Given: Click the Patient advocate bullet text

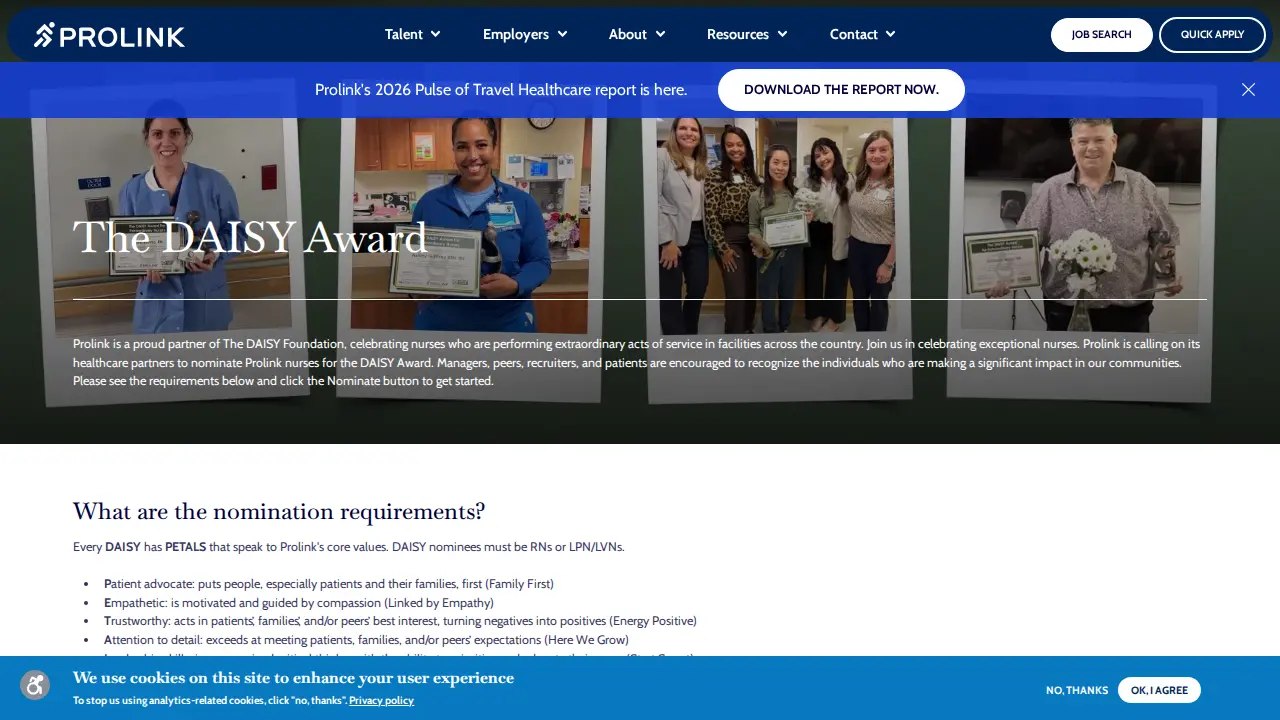Looking at the screenshot, I should tap(329, 584).
